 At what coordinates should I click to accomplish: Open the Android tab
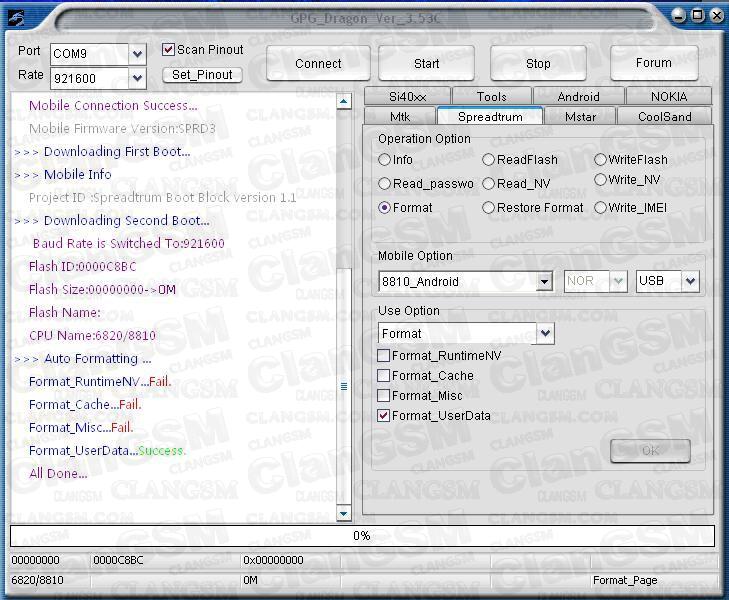pos(578,97)
